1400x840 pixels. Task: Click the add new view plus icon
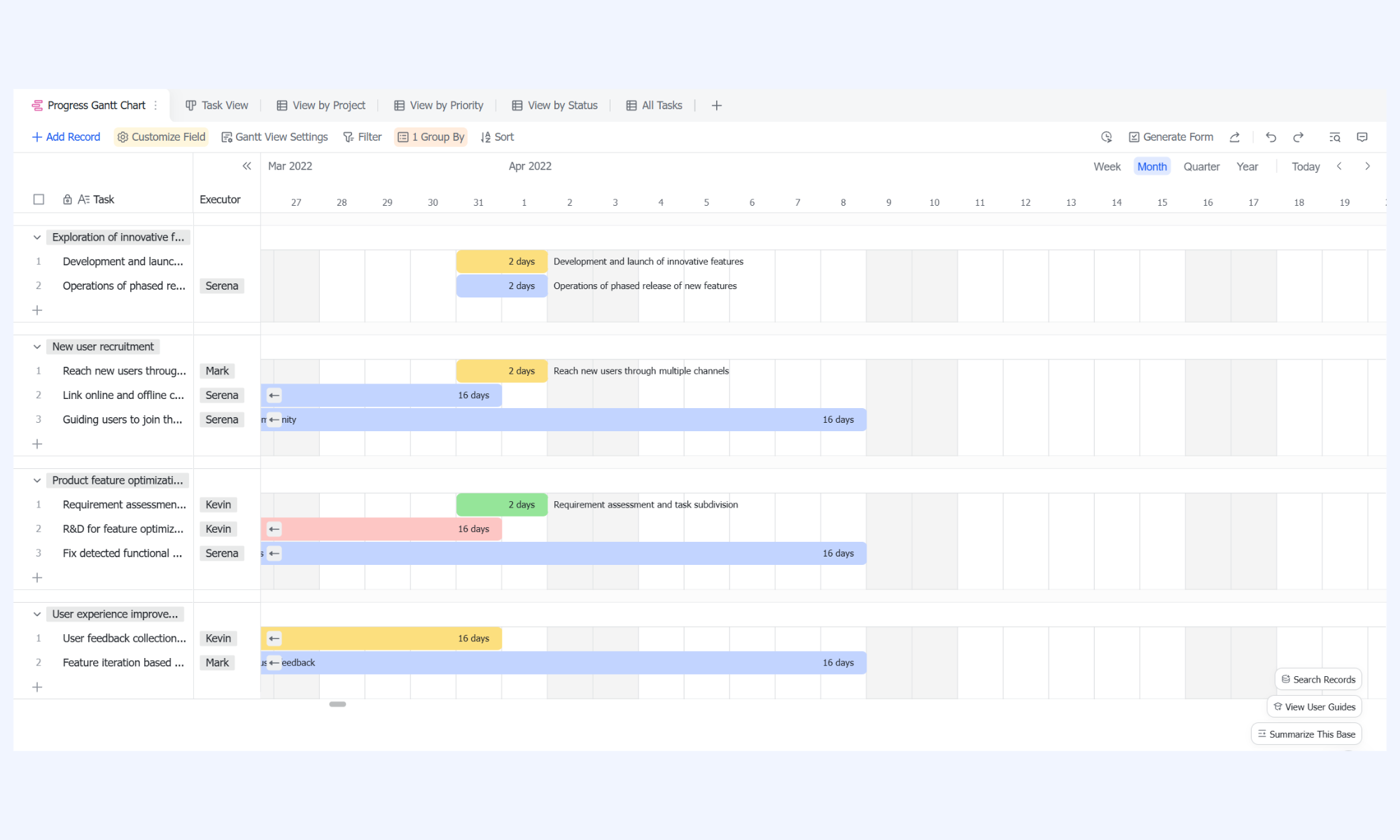coord(716,106)
